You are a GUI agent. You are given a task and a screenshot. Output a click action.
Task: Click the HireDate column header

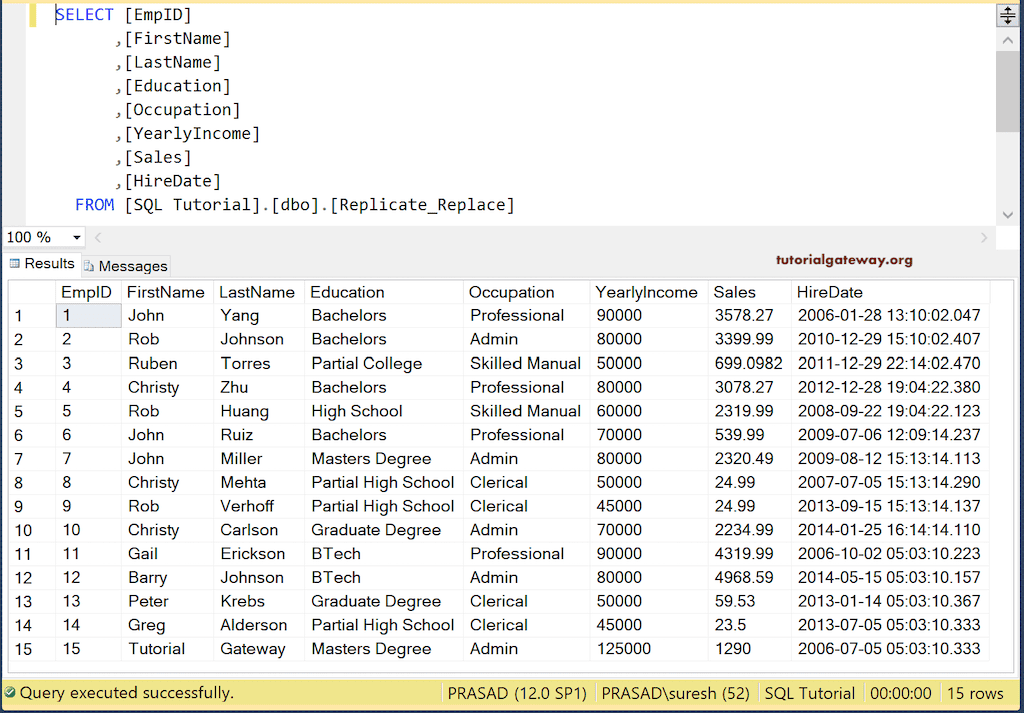[829, 292]
